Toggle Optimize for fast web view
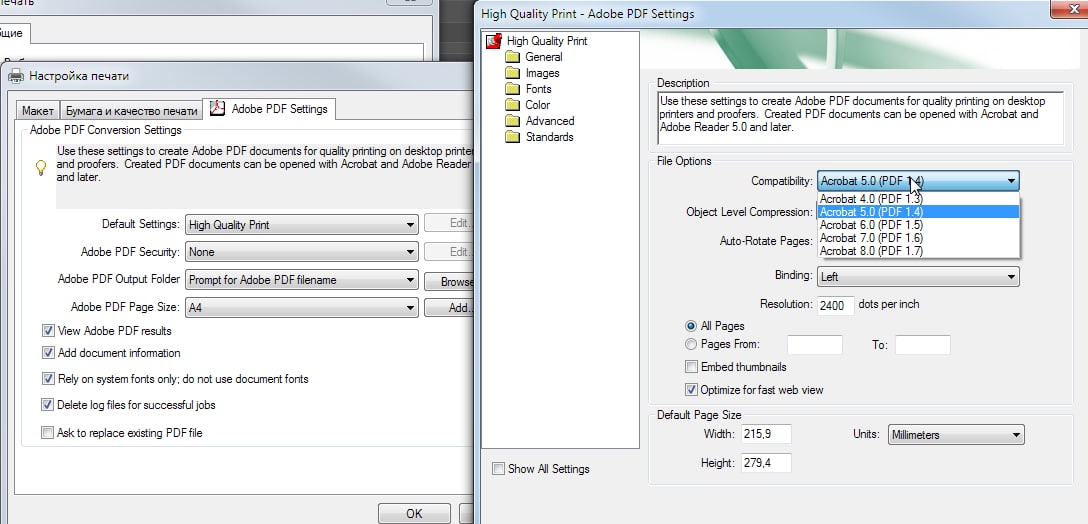 click(x=691, y=389)
